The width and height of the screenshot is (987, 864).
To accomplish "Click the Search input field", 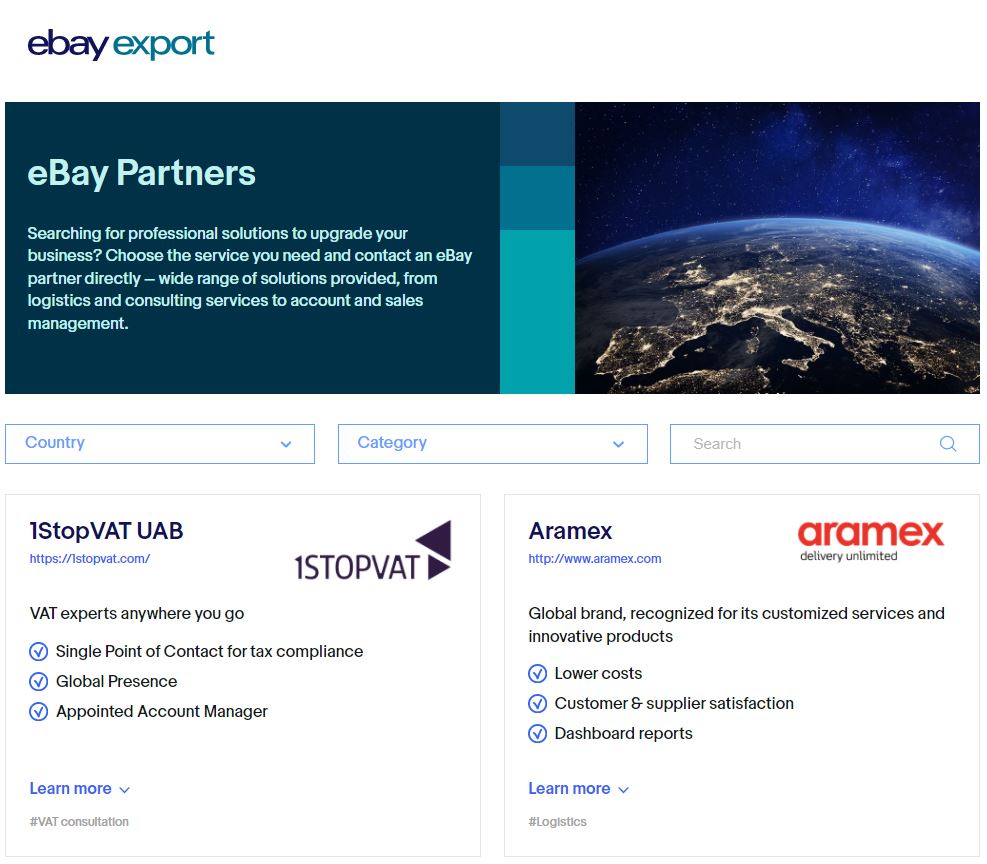I will click(825, 444).
